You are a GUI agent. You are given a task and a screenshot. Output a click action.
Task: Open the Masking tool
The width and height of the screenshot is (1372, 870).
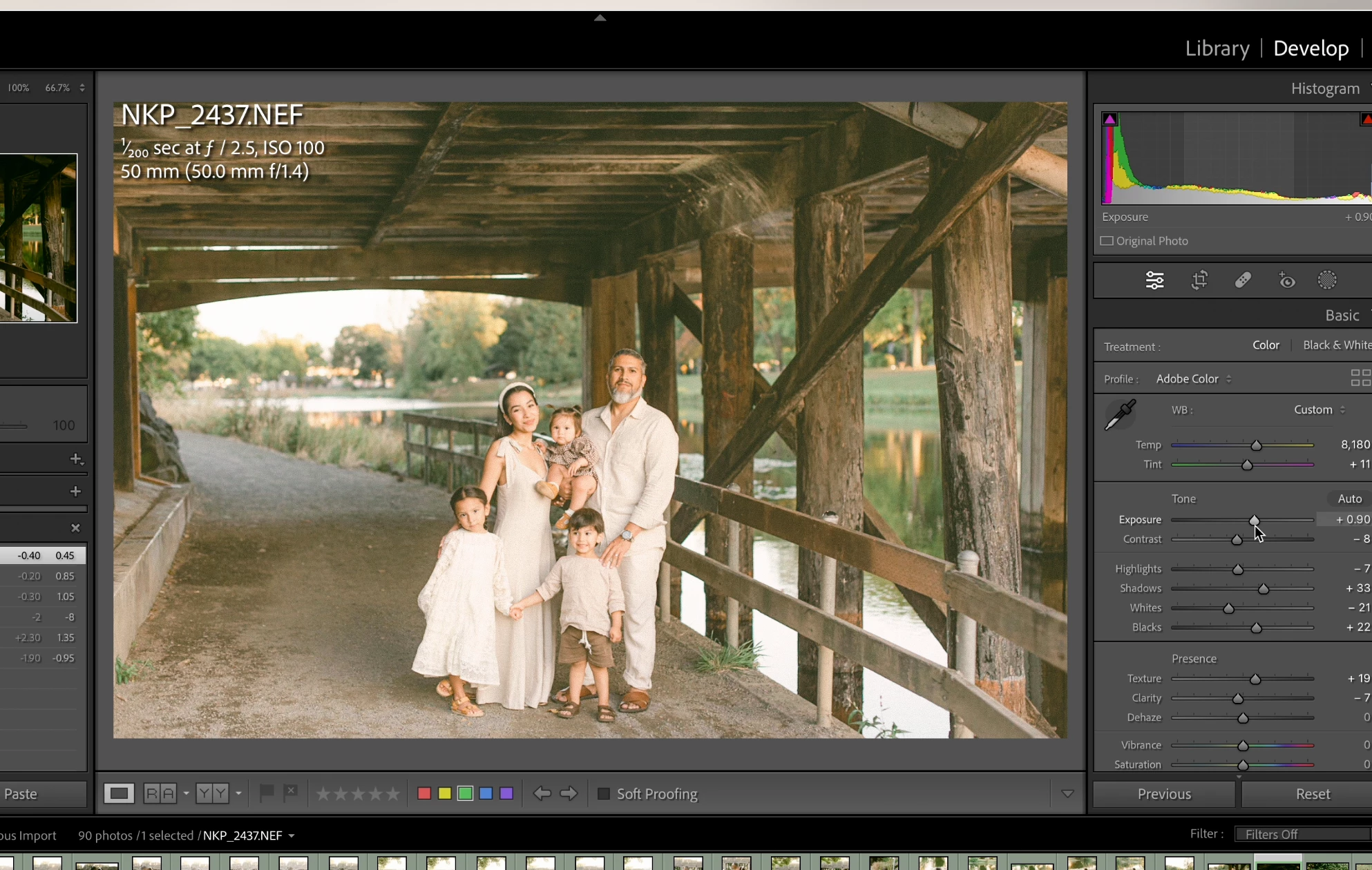1327,280
